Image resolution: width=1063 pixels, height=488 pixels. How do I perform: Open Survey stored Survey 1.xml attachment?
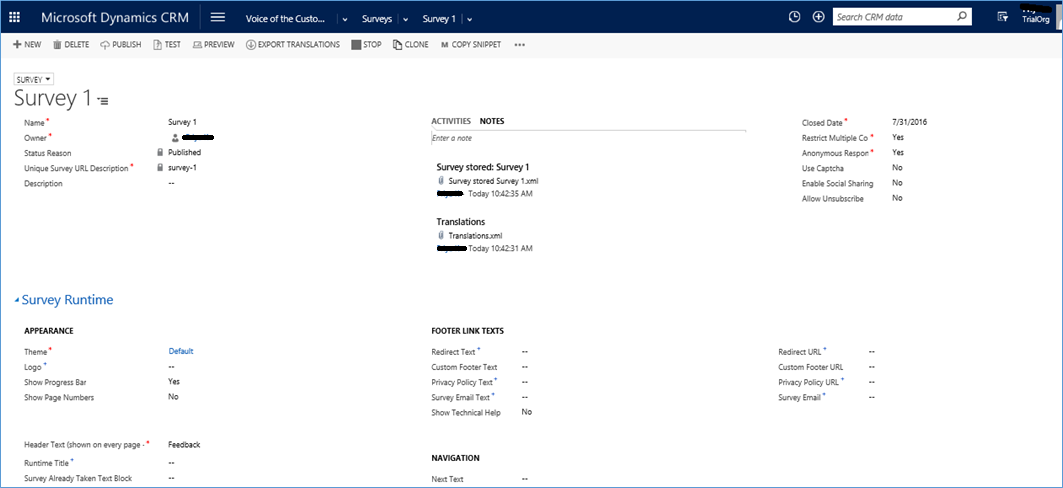(x=494, y=181)
